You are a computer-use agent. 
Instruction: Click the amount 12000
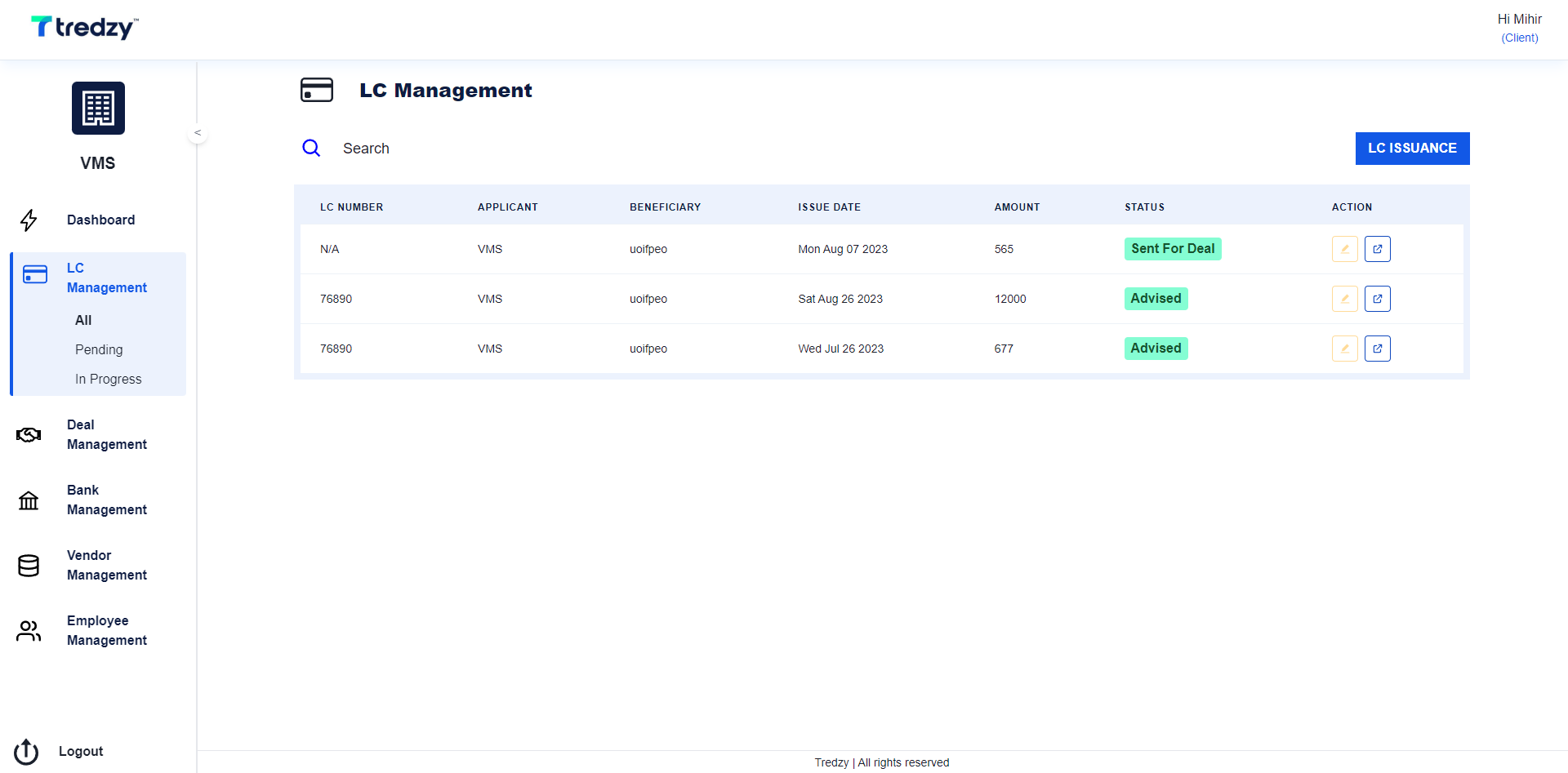click(x=1010, y=300)
